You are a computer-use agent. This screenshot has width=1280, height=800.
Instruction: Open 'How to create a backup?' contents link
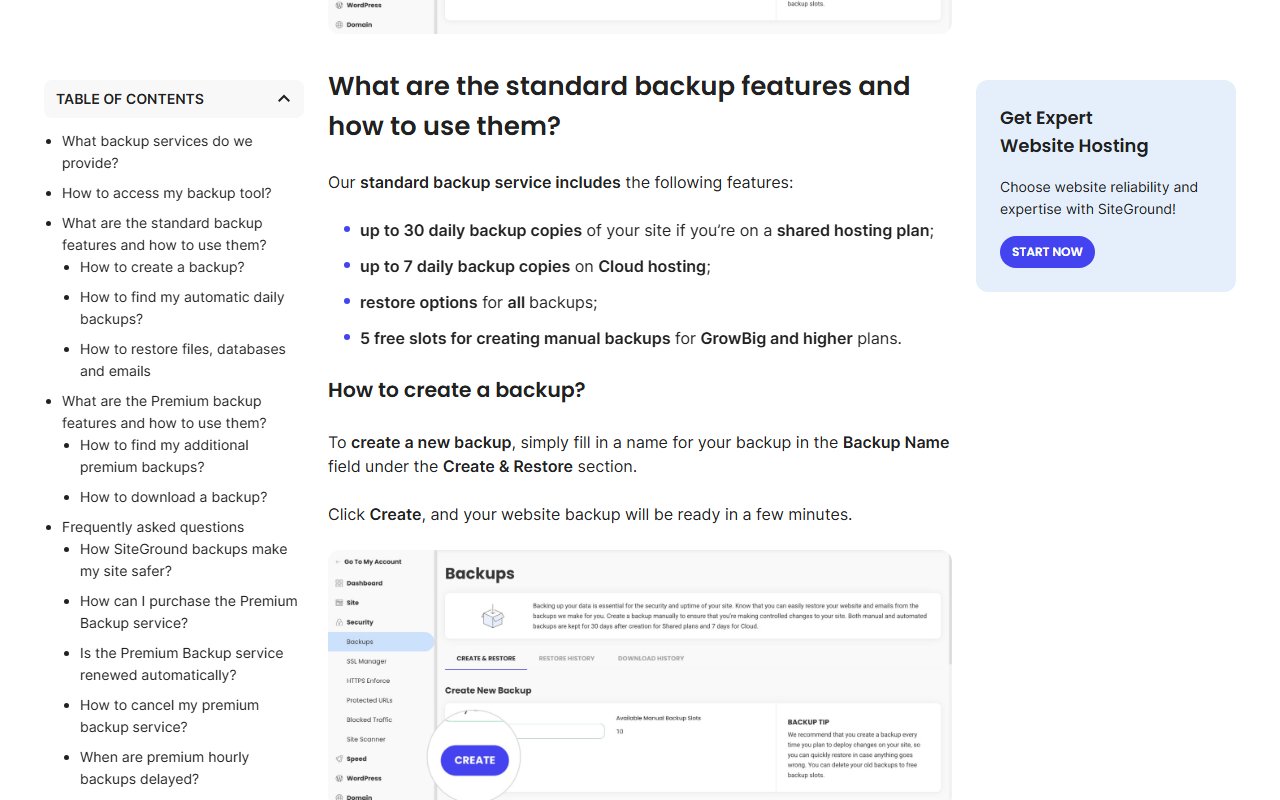point(162,267)
